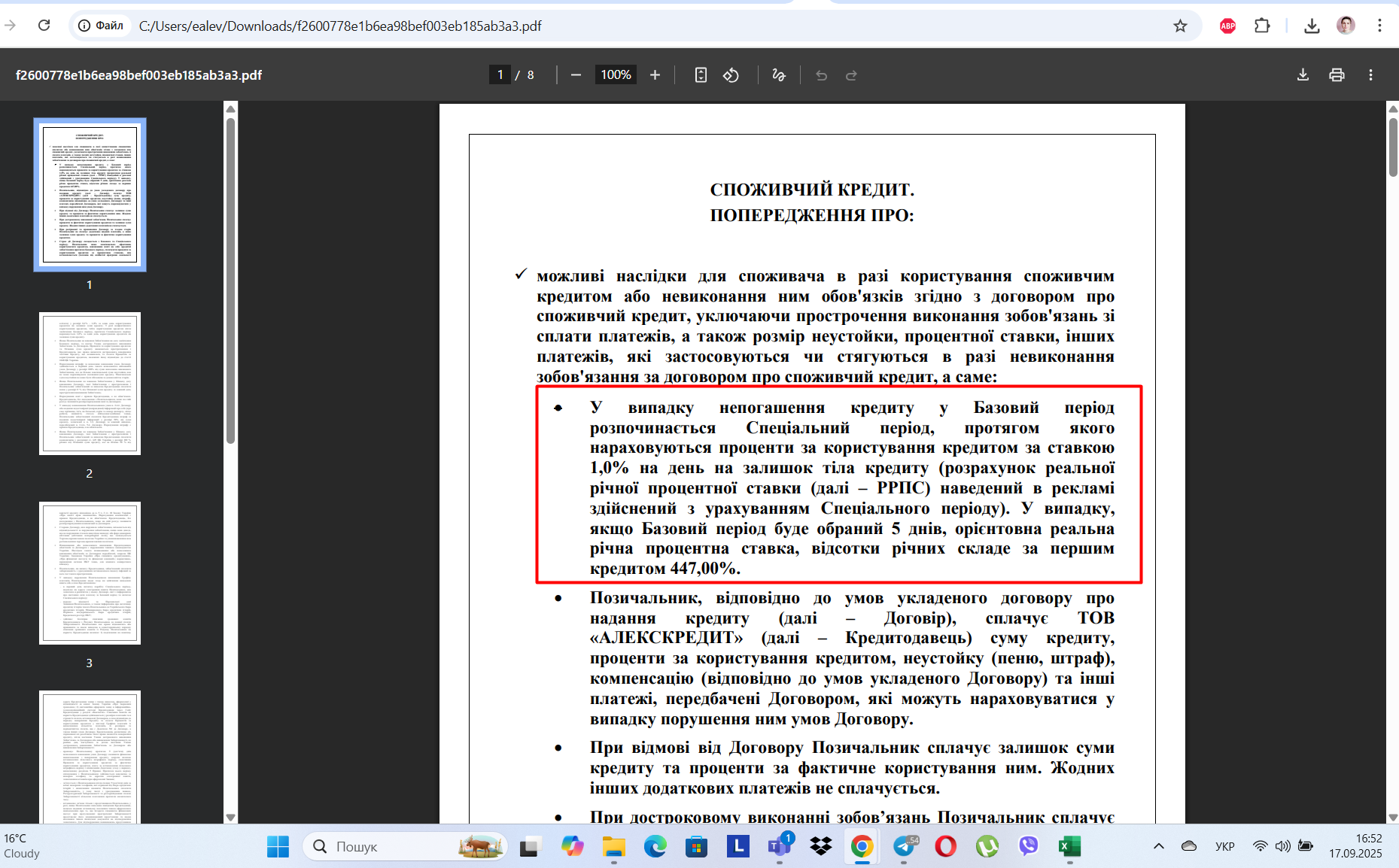Open Microsoft Store from the taskbar

click(697, 847)
